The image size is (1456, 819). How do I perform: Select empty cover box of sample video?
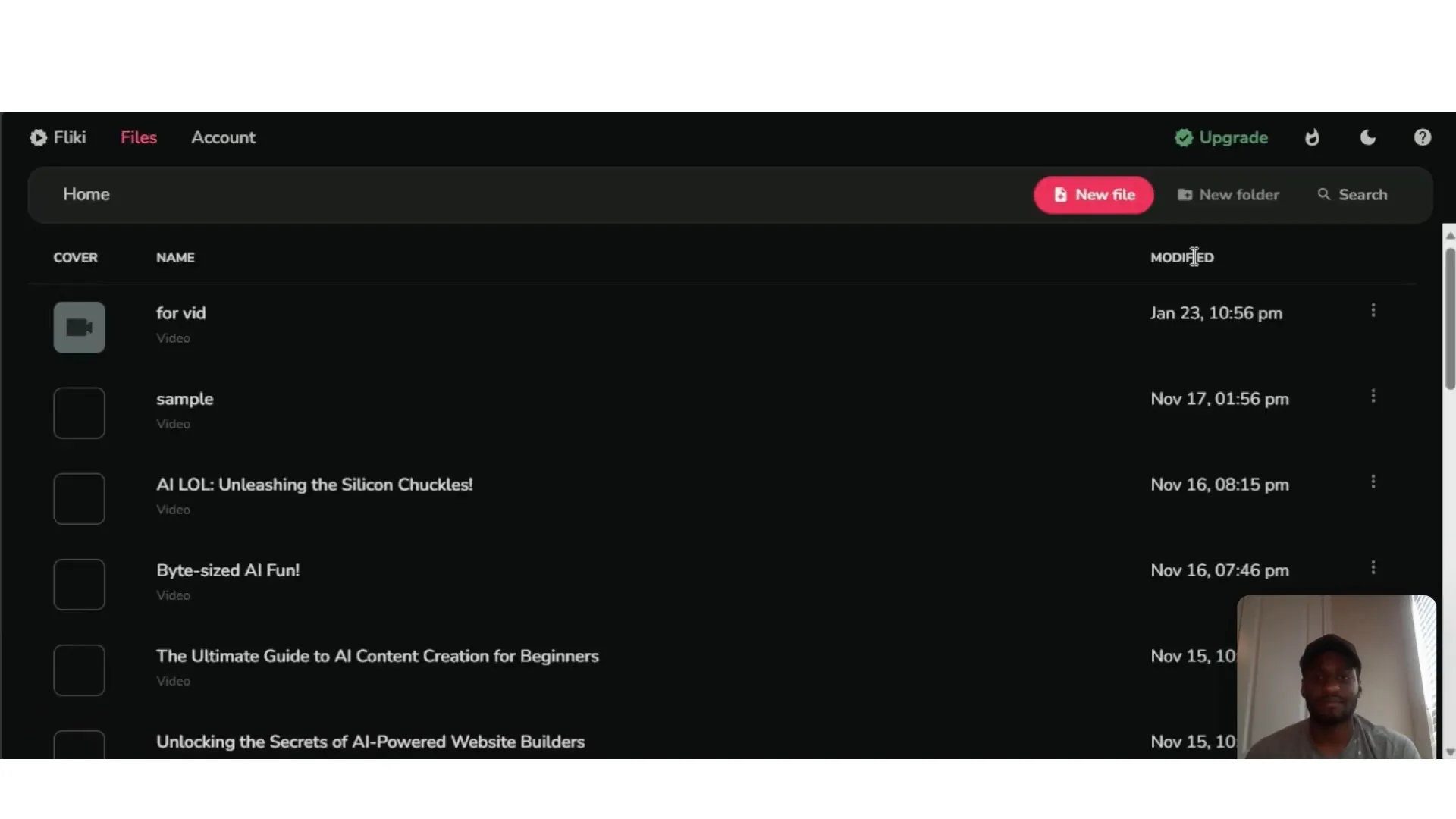click(79, 413)
